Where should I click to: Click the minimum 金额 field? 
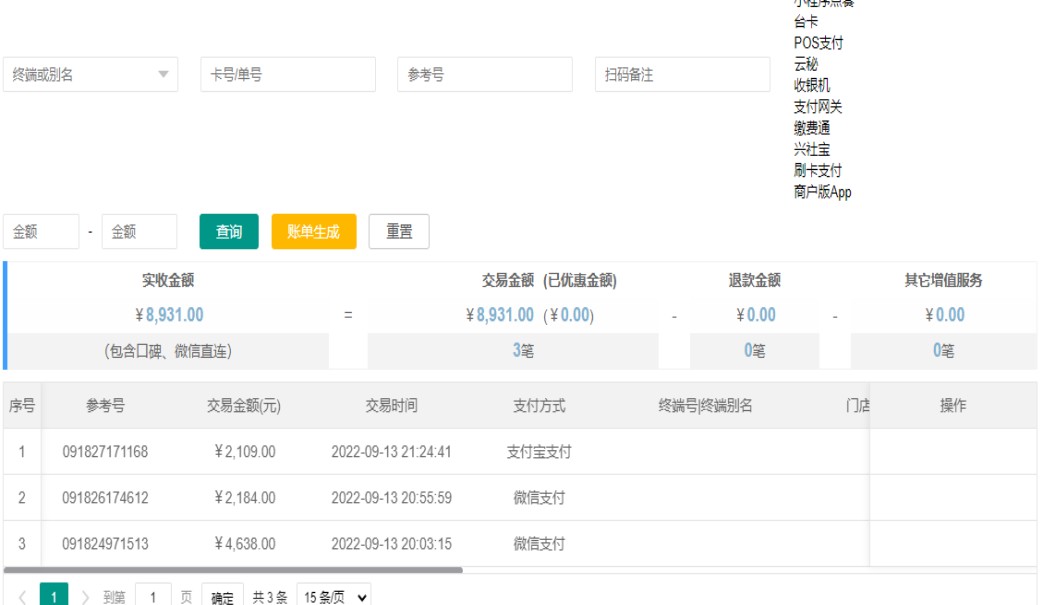[x=41, y=232]
